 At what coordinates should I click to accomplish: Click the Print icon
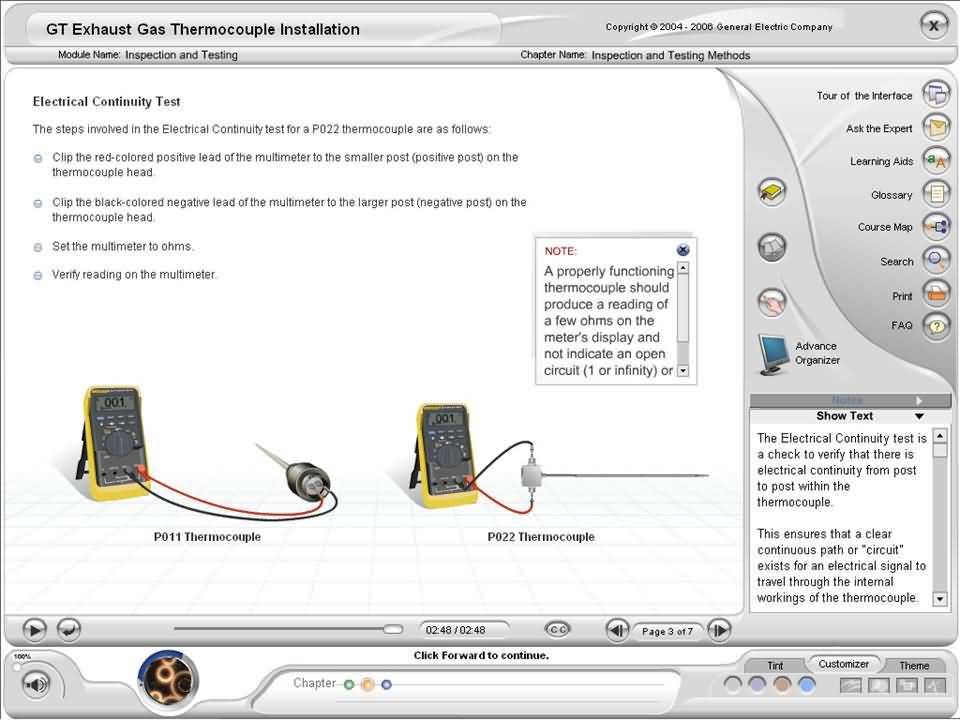click(x=936, y=295)
